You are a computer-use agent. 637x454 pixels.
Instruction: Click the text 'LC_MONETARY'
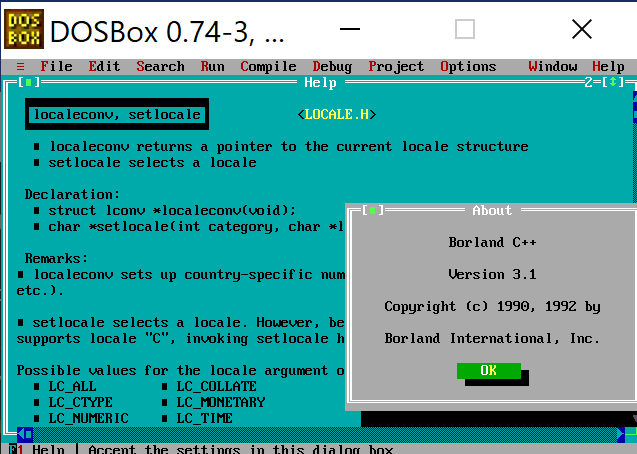(221, 402)
